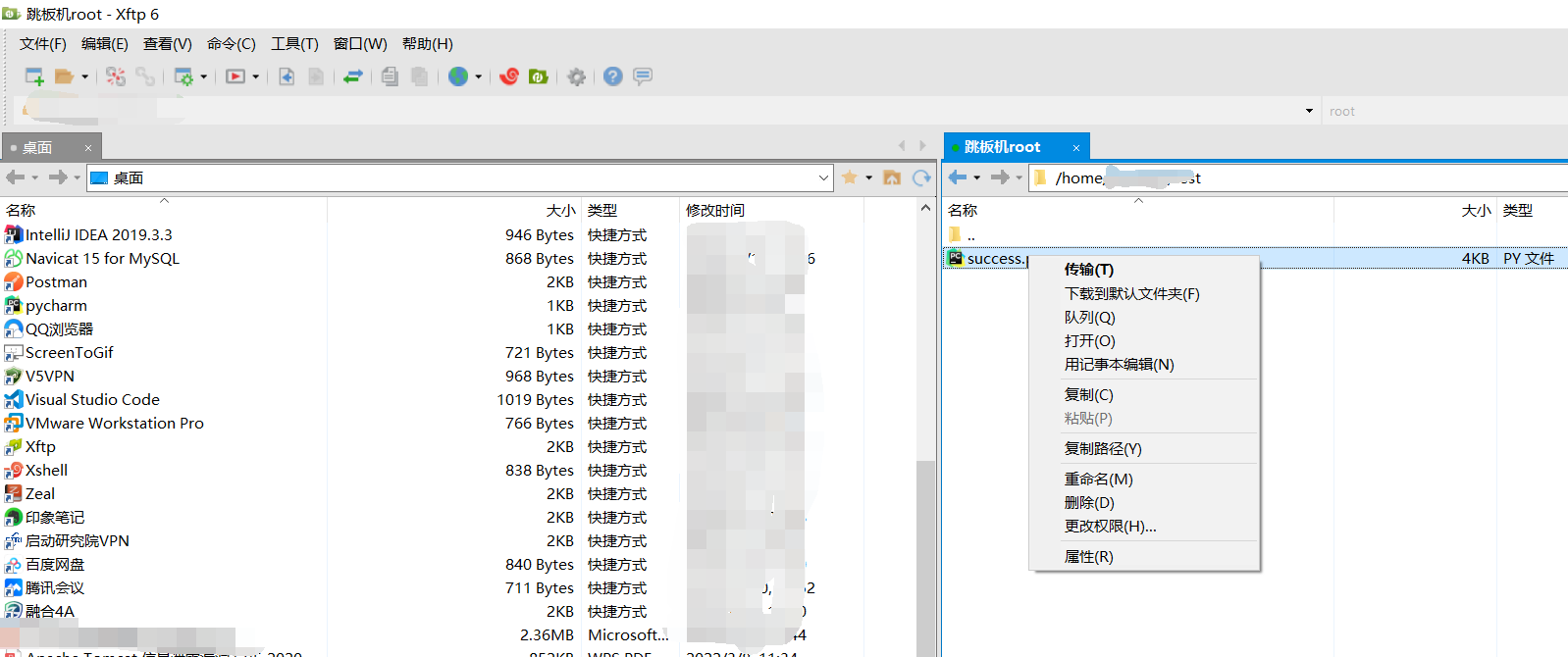The height and width of the screenshot is (657, 1568).
Task: Click the Copy toolbar icon
Action: [x=390, y=76]
